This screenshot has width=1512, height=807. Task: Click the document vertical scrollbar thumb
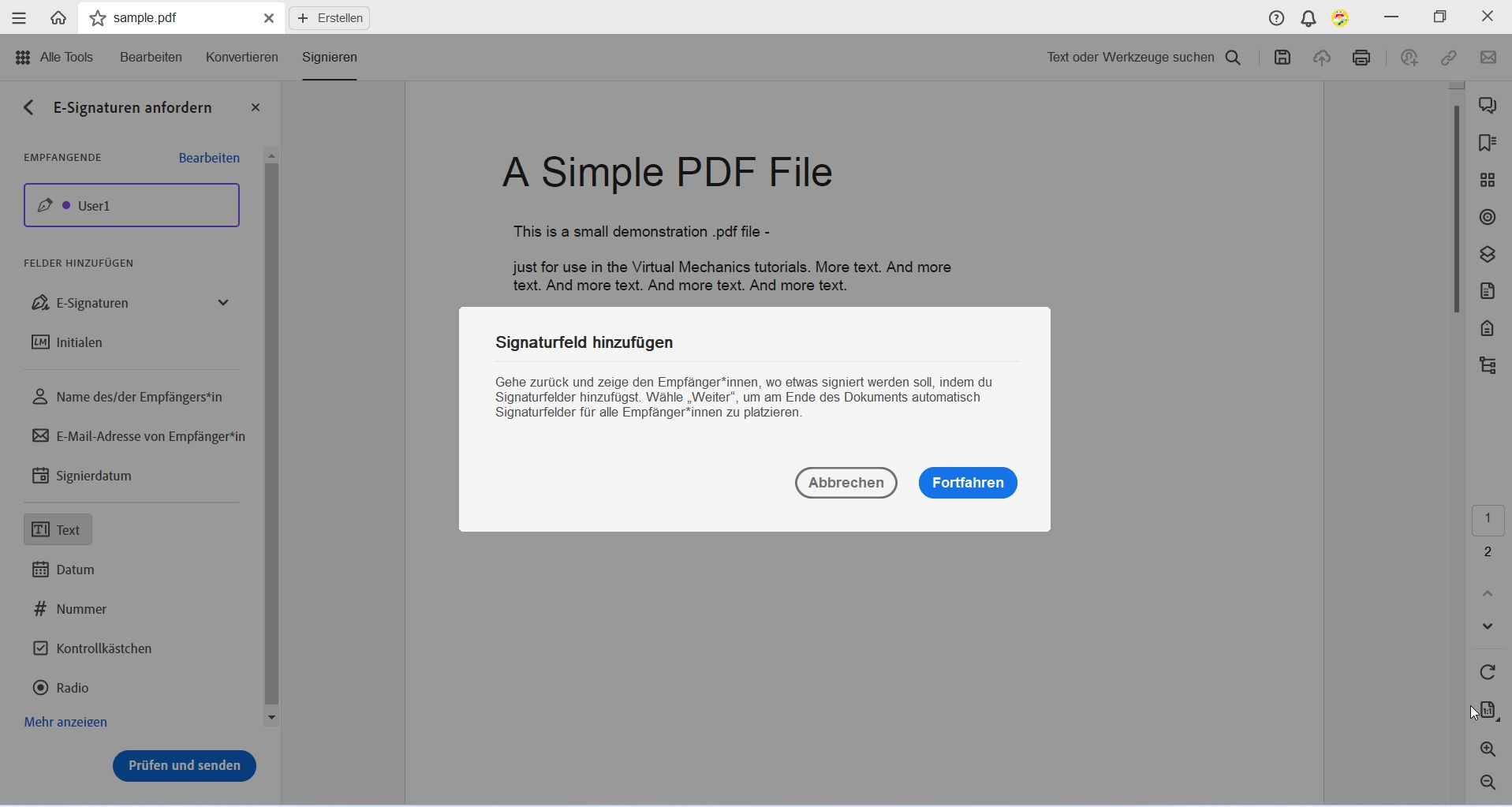(x=1457, y=209)
